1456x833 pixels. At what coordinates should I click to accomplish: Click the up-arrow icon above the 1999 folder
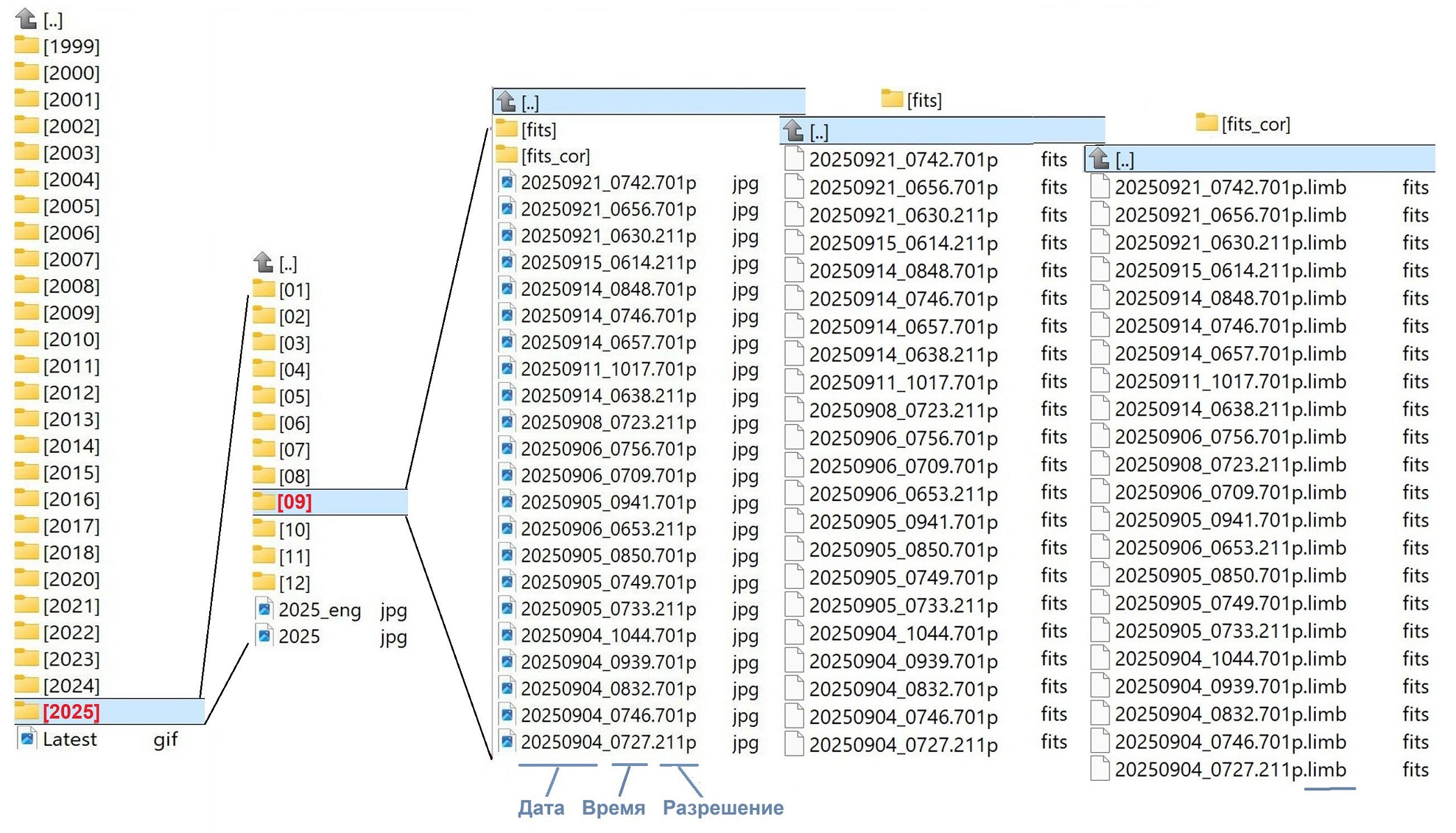26,19
